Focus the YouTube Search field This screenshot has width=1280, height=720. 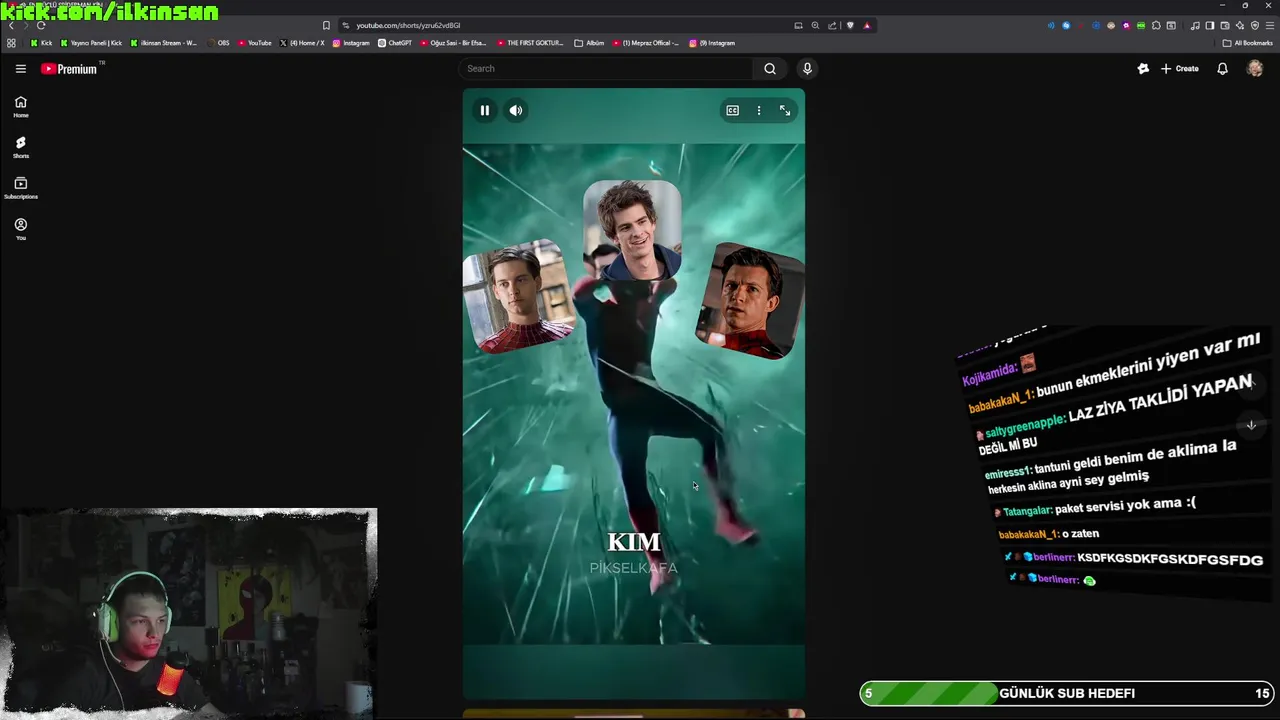click(606, 68)
